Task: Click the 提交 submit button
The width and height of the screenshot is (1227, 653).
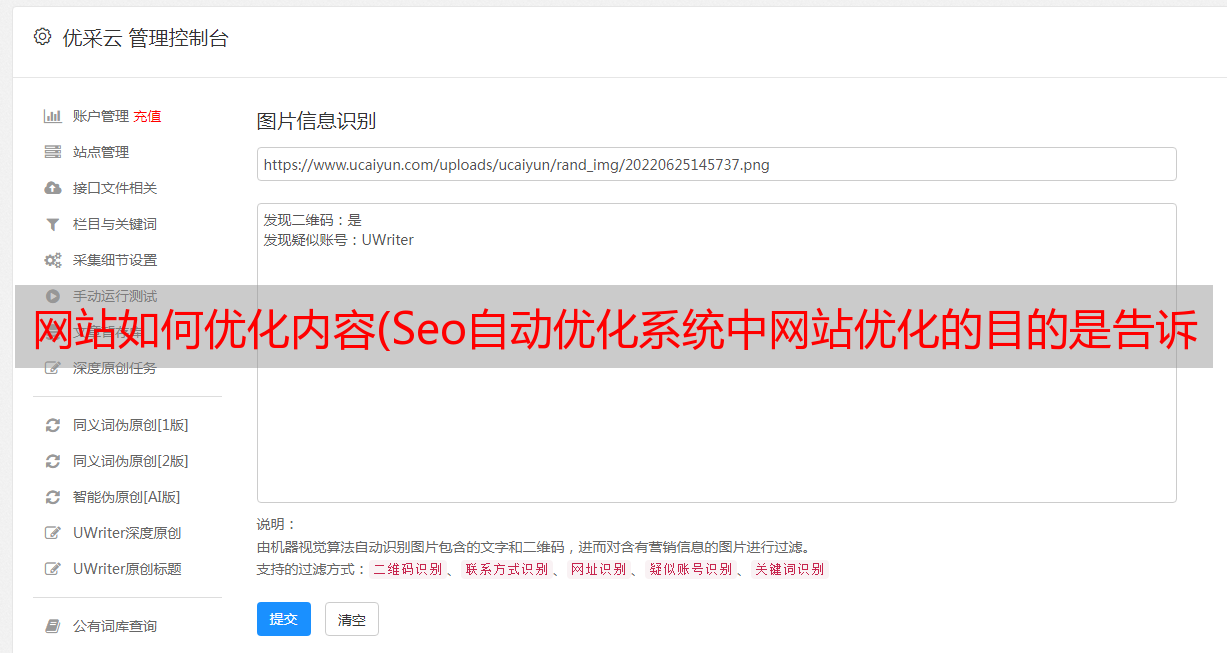Action: pyautogui.click(x=284, y=619)
